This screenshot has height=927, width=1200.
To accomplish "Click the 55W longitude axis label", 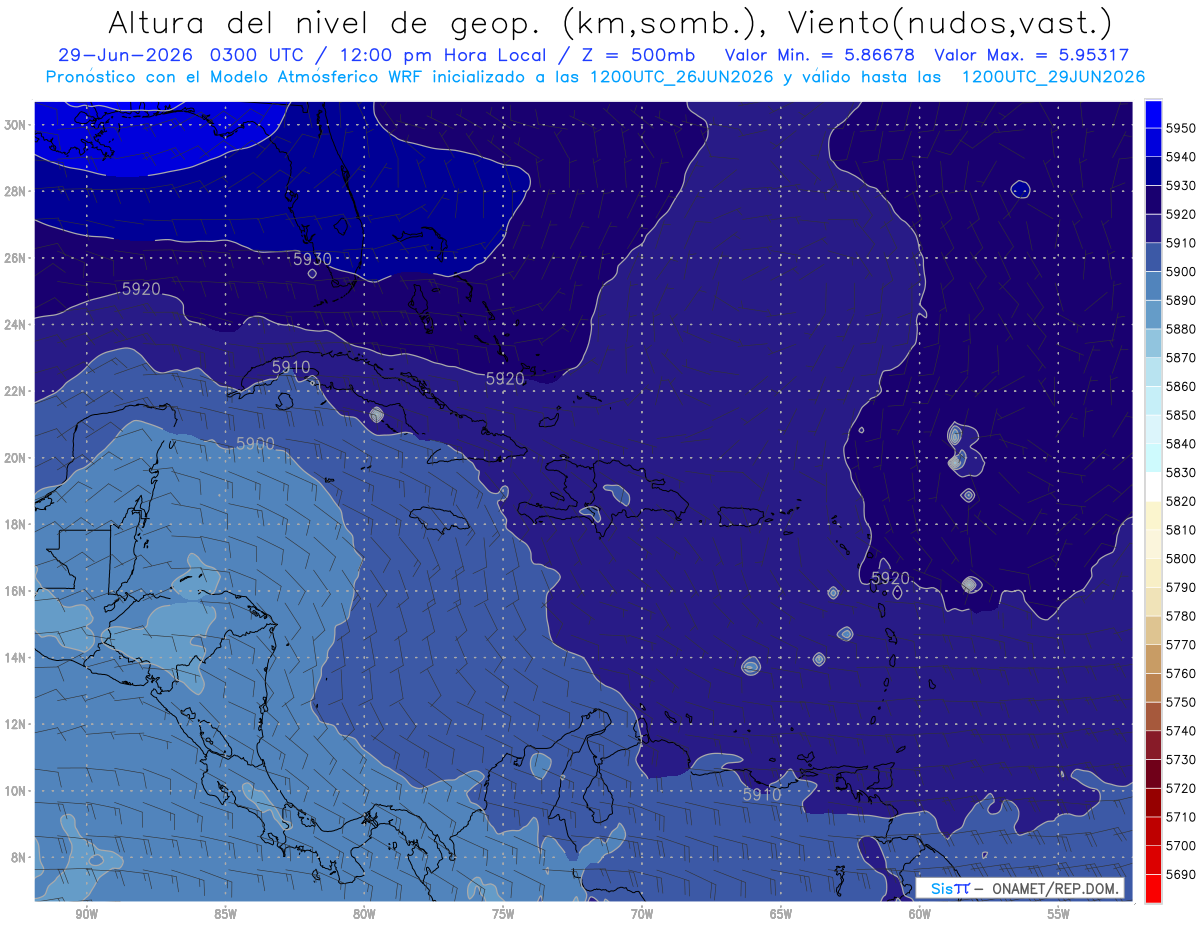I will 1059,913.
